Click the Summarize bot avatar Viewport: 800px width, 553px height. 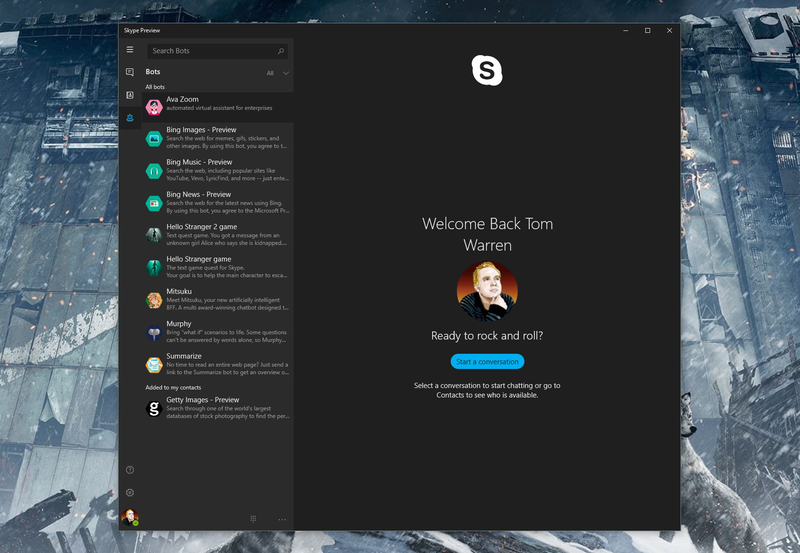click(154, 365)
